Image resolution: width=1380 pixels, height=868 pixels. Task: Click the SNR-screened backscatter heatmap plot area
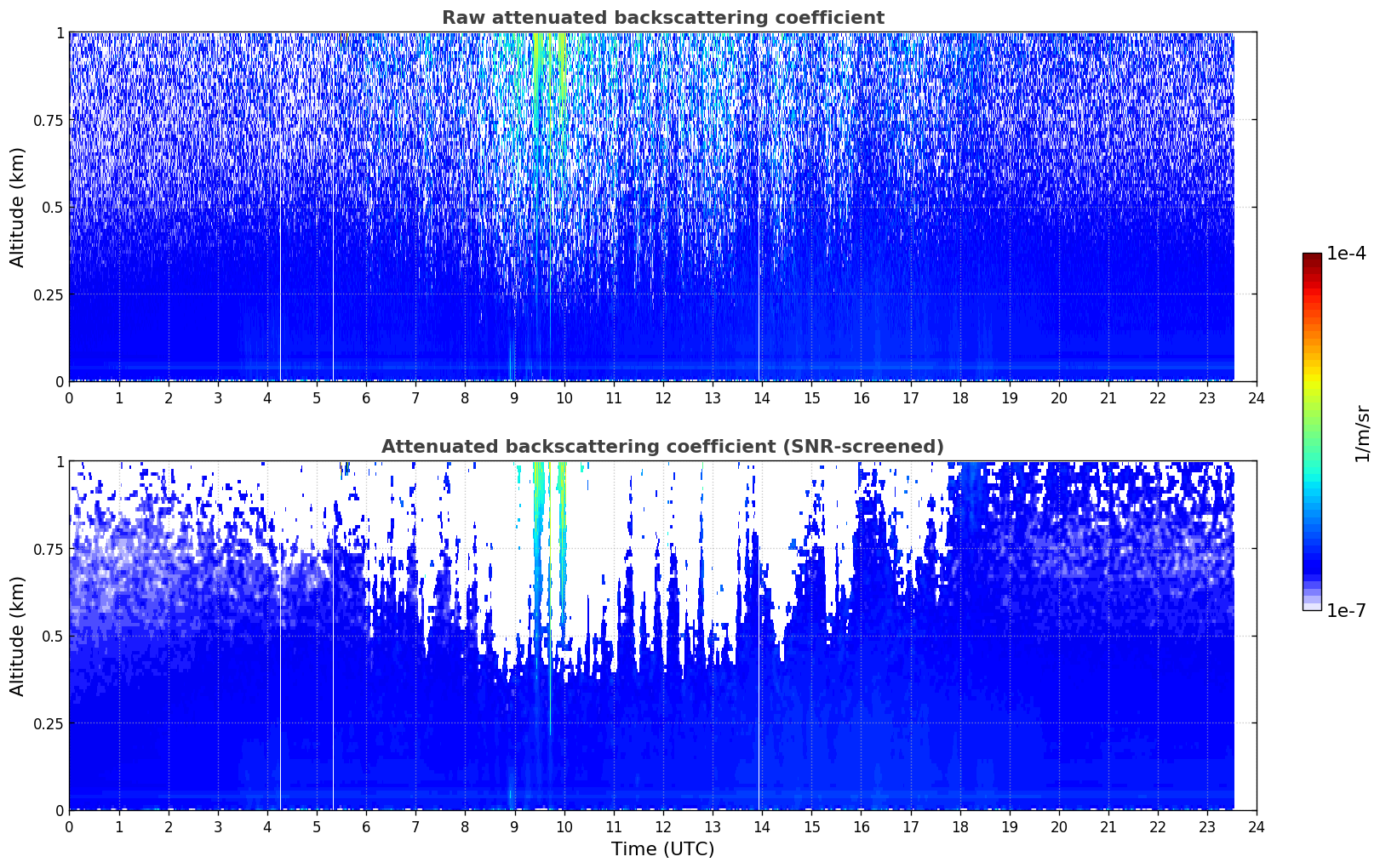[x=662, y=636]
